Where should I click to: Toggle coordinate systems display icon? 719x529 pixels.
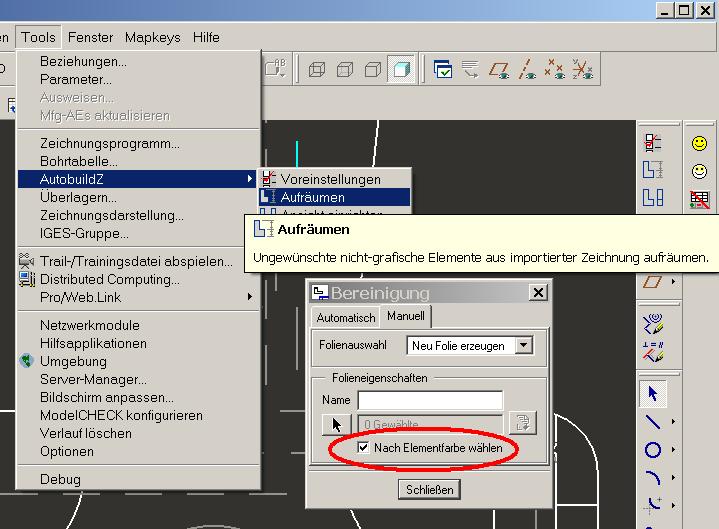tap(584, 70)
